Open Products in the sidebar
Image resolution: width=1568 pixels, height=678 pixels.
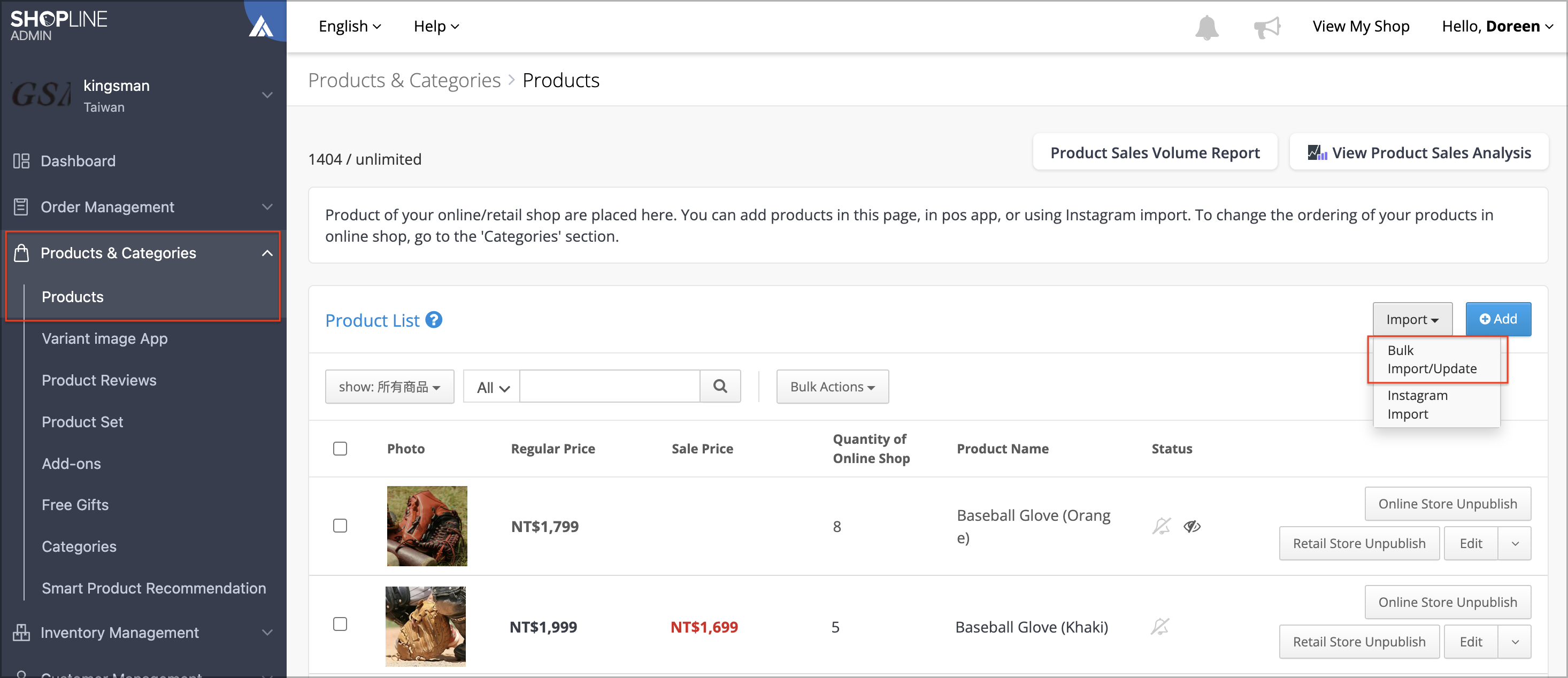(72, 296)
